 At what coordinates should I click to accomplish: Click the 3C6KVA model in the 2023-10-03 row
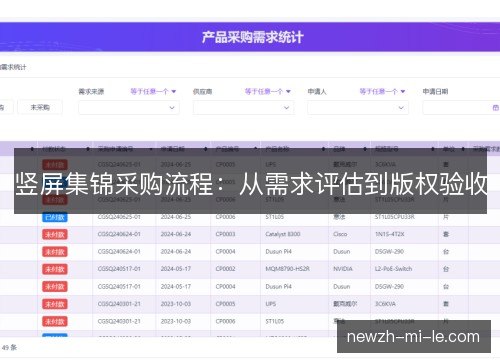pos(385,304)
